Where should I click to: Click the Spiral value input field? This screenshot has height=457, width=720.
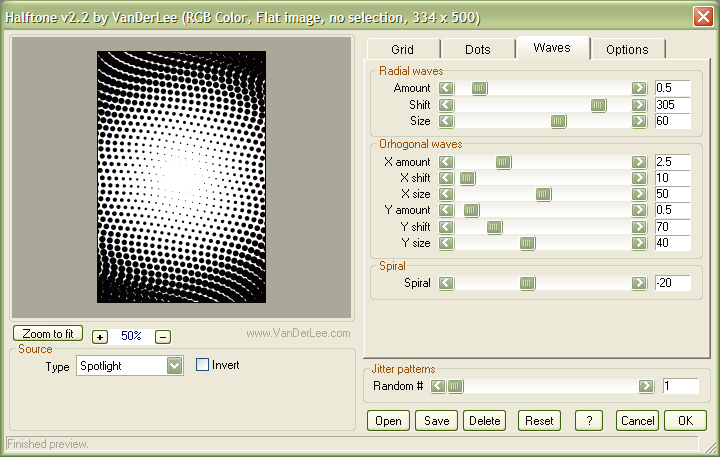click(672, 283)
